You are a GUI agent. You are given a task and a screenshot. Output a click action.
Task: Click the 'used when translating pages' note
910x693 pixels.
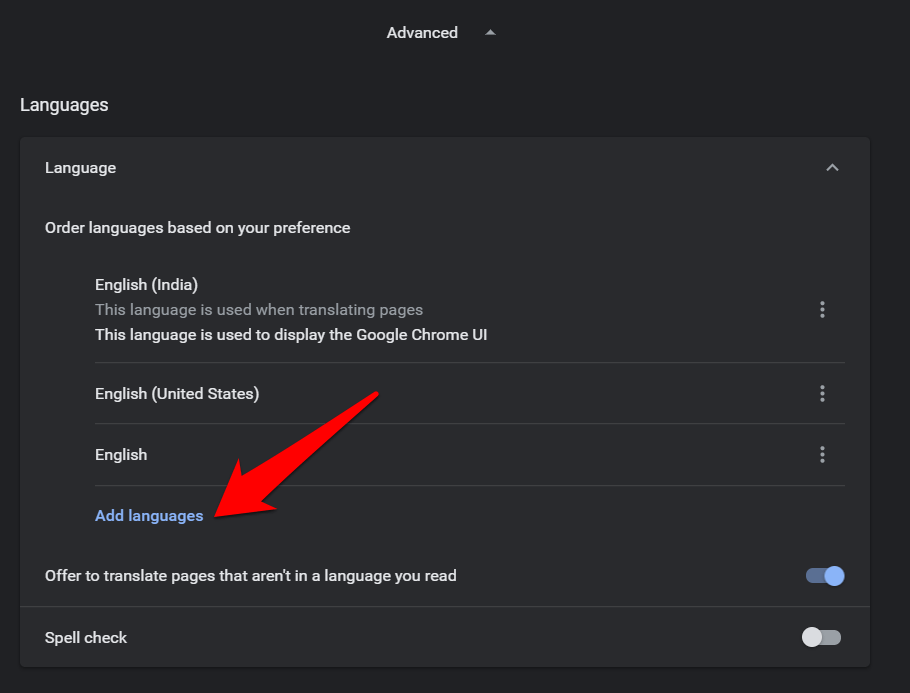click(259, 310)
